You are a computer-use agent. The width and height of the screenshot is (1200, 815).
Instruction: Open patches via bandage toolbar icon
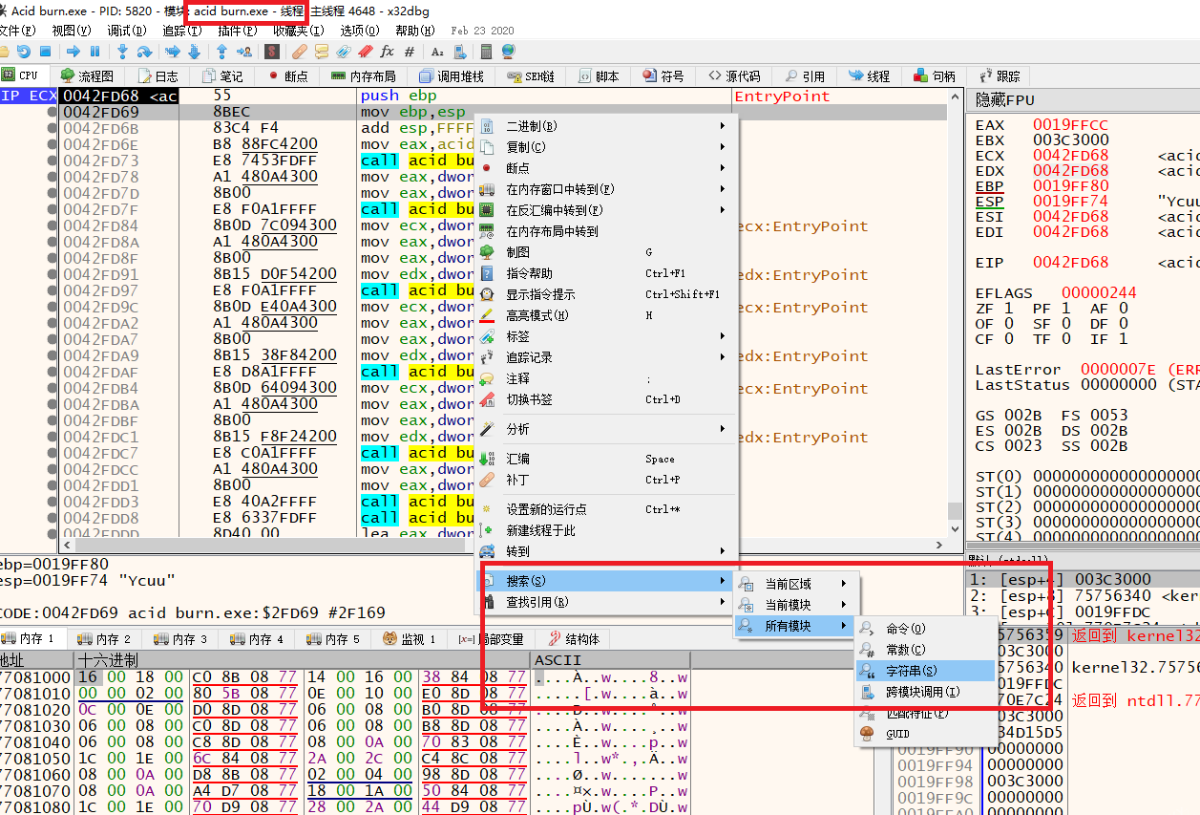[299, 51]
